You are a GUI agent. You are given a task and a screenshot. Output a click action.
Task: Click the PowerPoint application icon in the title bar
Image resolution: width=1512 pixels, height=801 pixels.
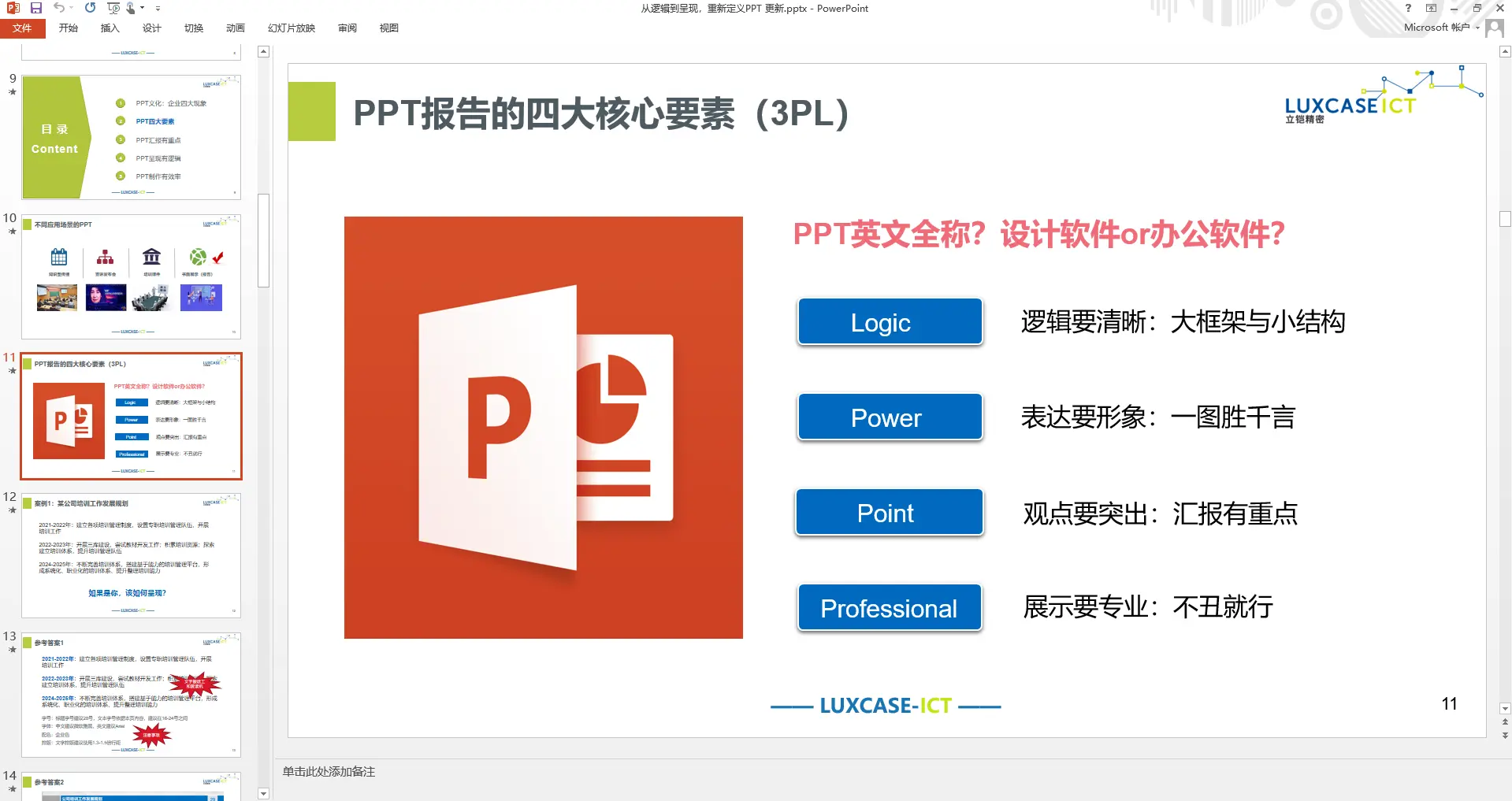(13, 8)
